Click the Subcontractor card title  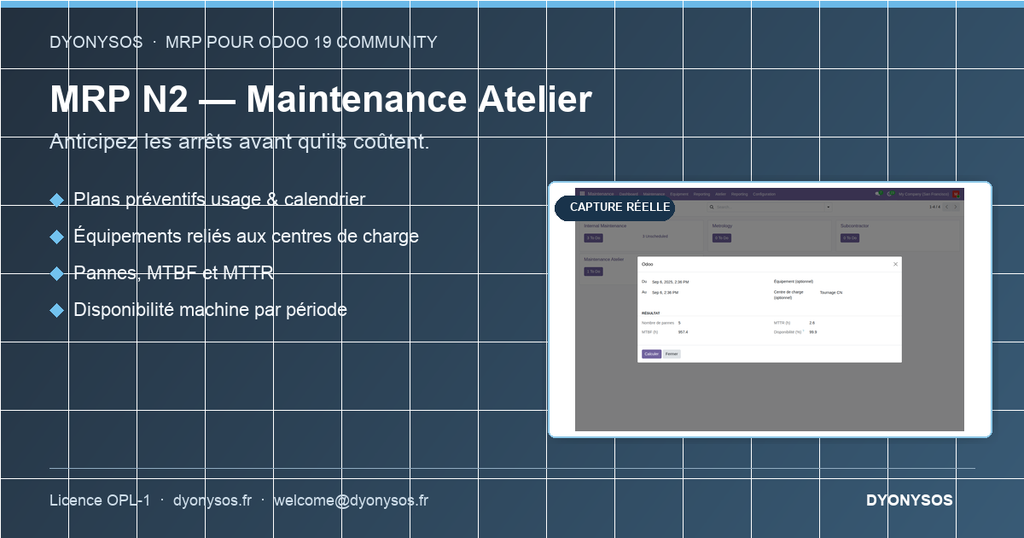pos(854,226)
